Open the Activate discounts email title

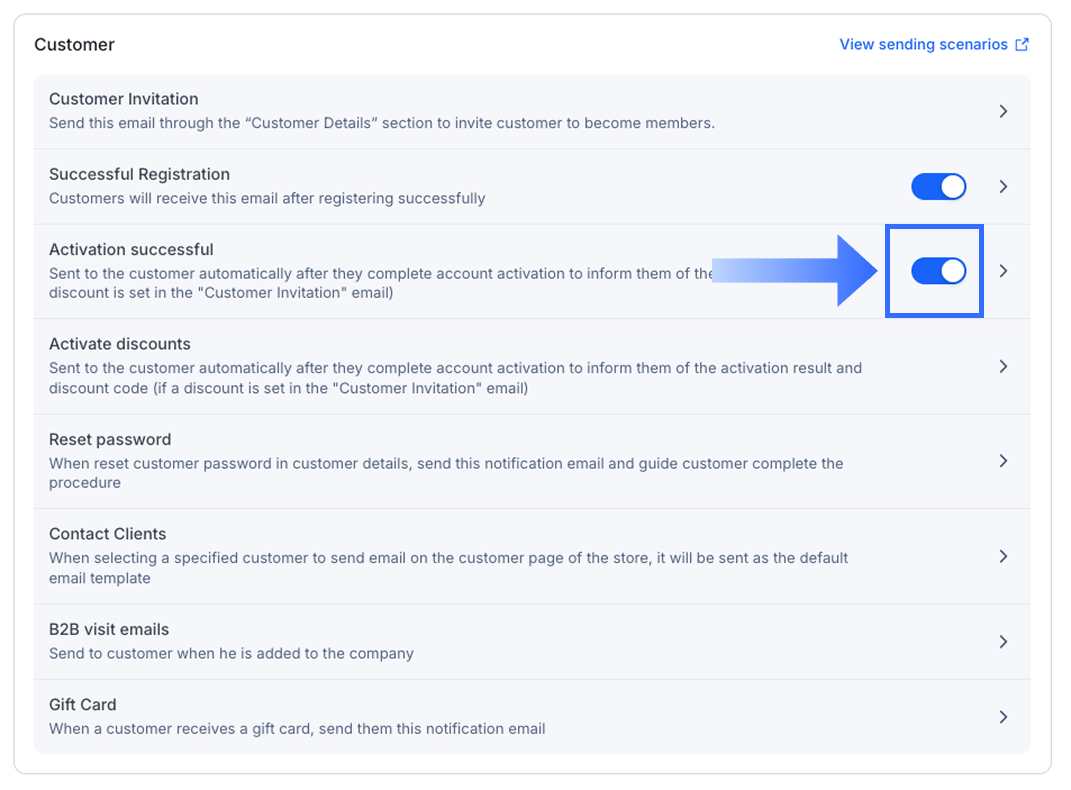click(119, 344)
